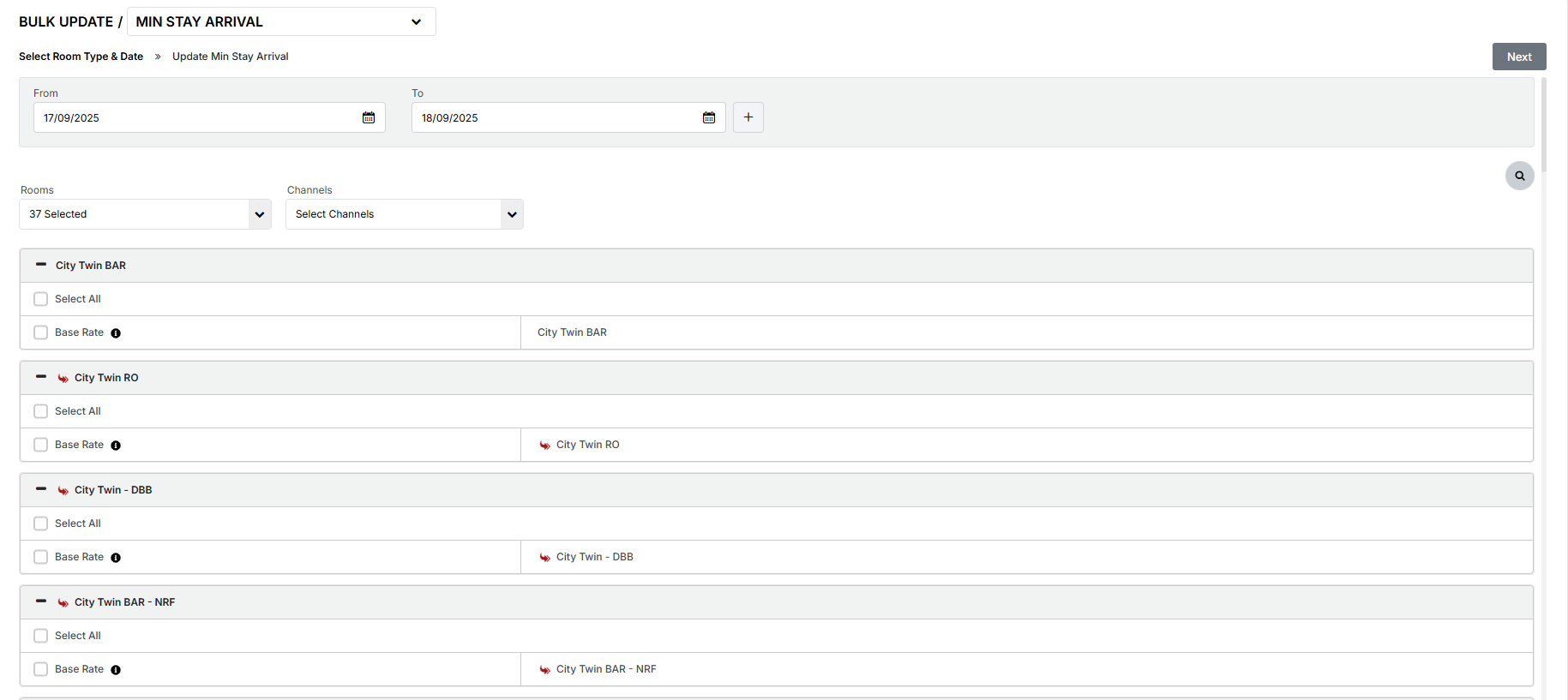This screenshot has width=1568, height=700.
Task: Switch to Update Min Stay Arrival step
Action: click(230, 57)
